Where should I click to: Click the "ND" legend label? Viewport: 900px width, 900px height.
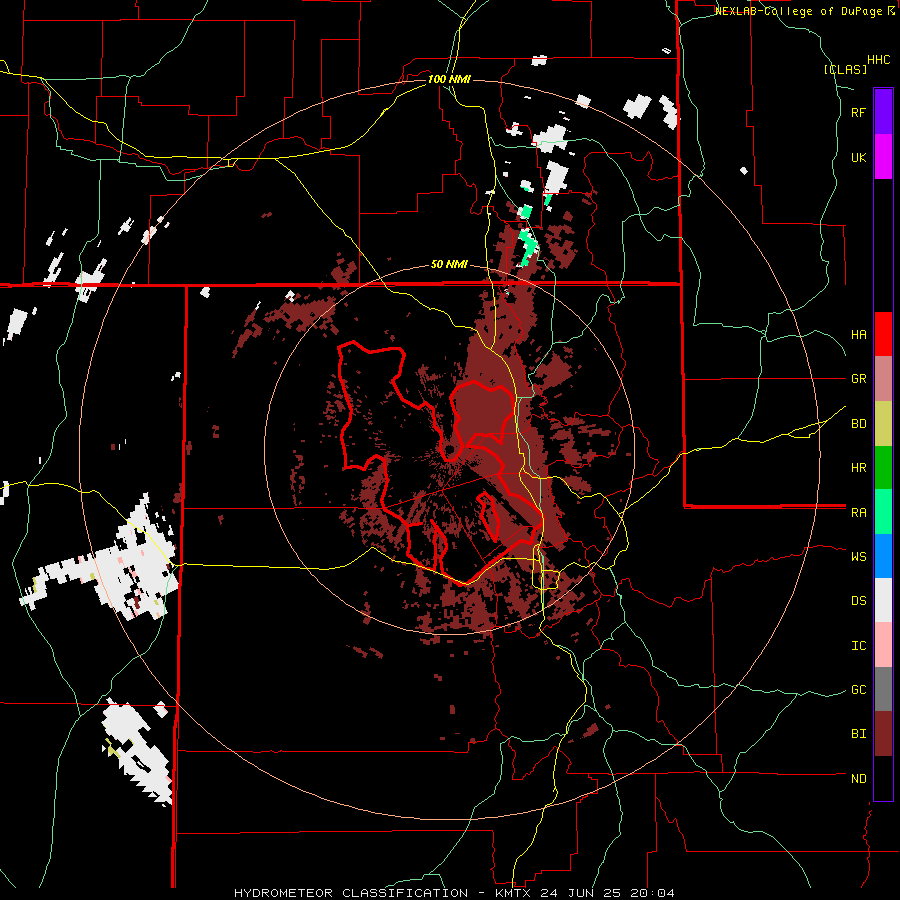pos(858,779)
